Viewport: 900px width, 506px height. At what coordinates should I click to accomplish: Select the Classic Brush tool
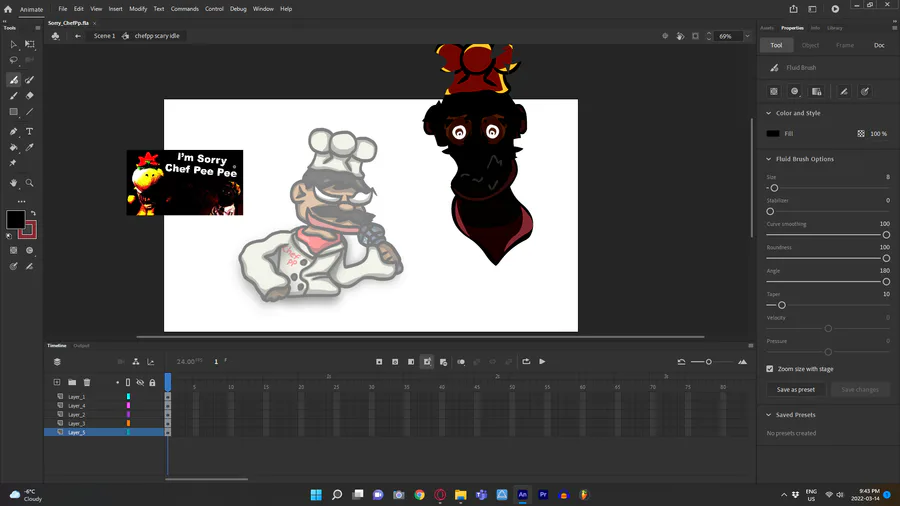pyautogui.click(x=13, y=96)
